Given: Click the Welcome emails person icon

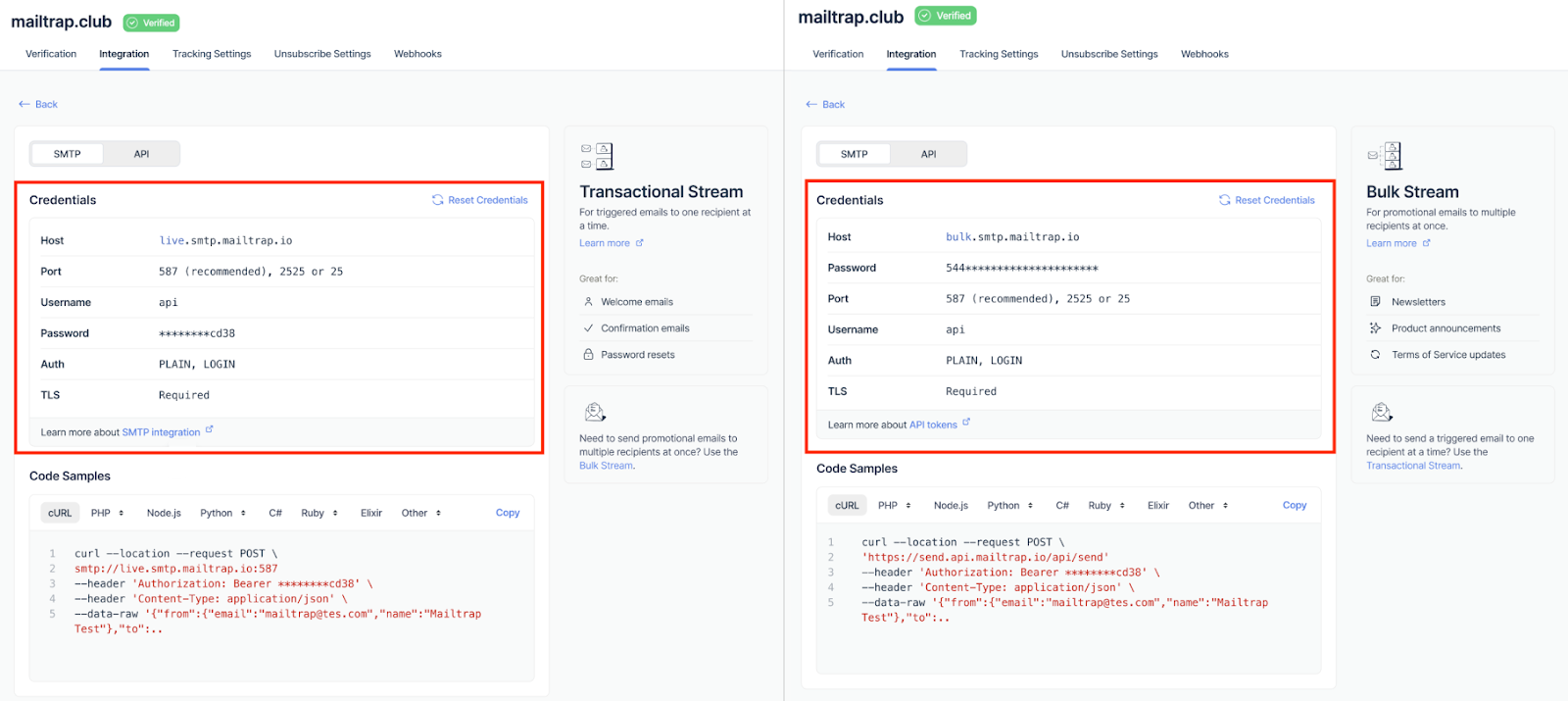Looking at the screenshot, I should pos(588,302).
